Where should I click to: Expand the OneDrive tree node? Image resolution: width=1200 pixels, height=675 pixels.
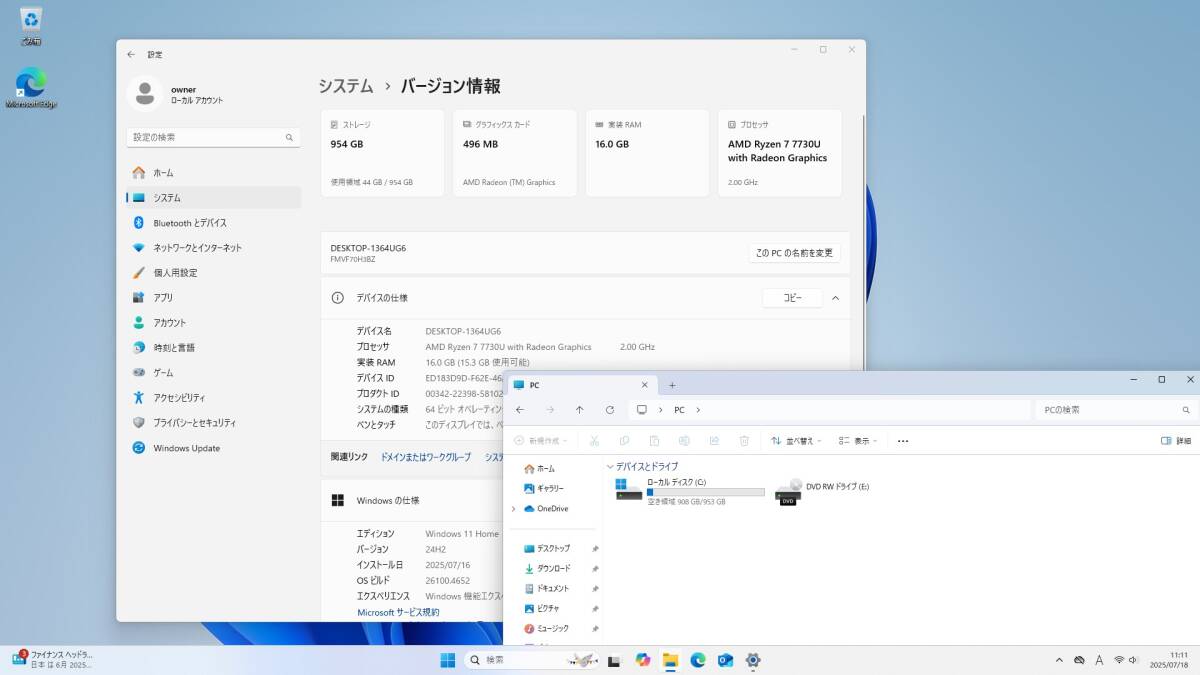point(513,509)
